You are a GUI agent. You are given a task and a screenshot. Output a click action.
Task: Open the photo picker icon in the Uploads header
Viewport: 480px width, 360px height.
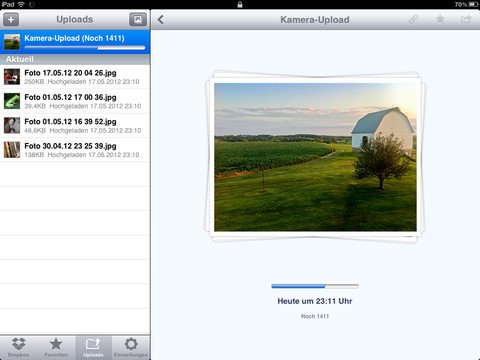point(138,19)
